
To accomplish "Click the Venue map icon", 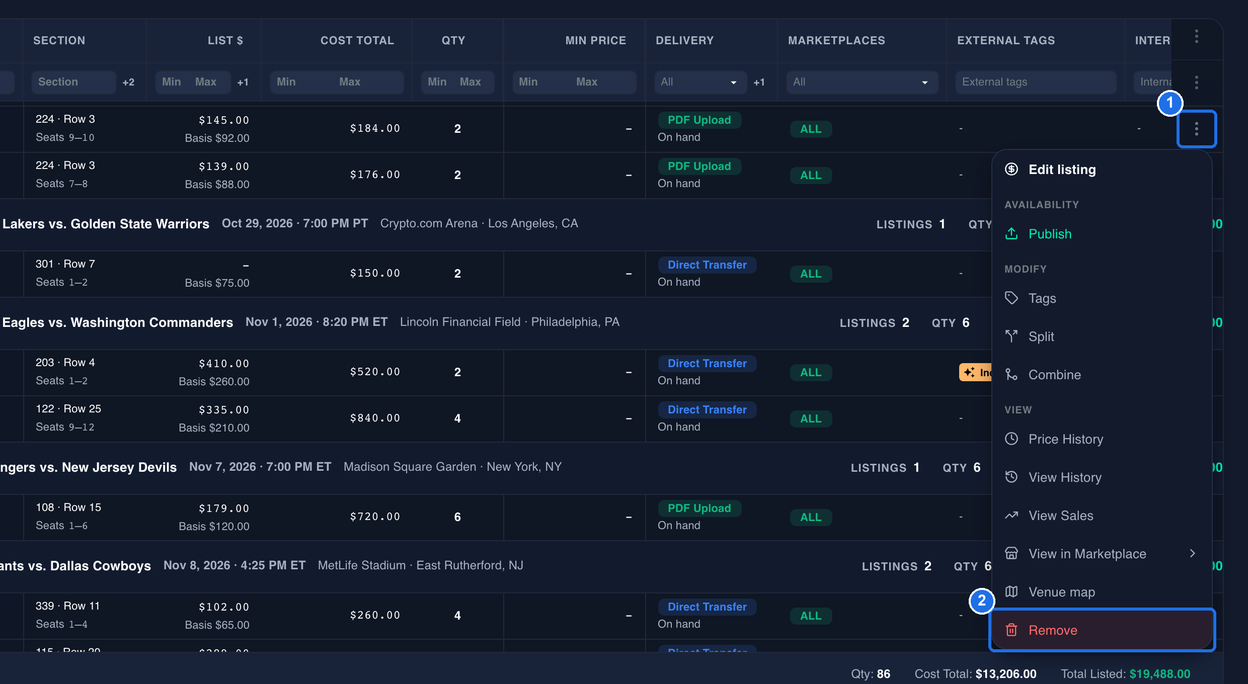I will pos(1011,592).
